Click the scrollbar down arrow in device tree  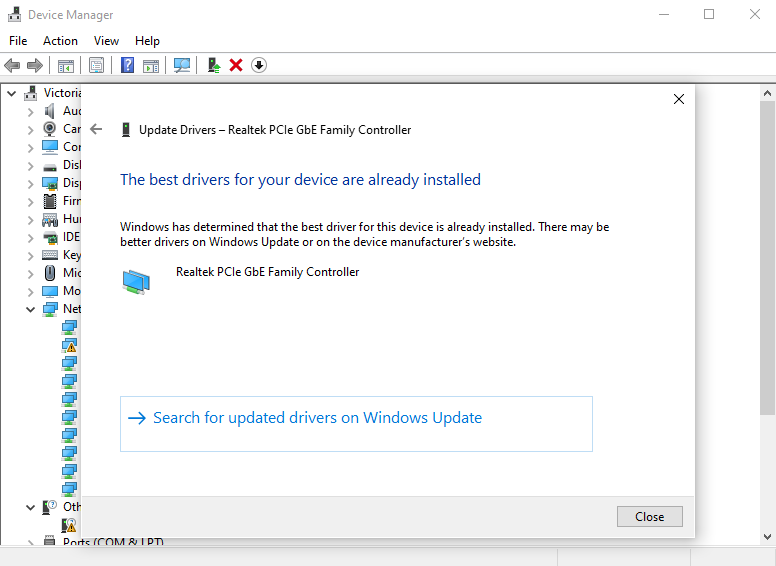tap(768, 537)
